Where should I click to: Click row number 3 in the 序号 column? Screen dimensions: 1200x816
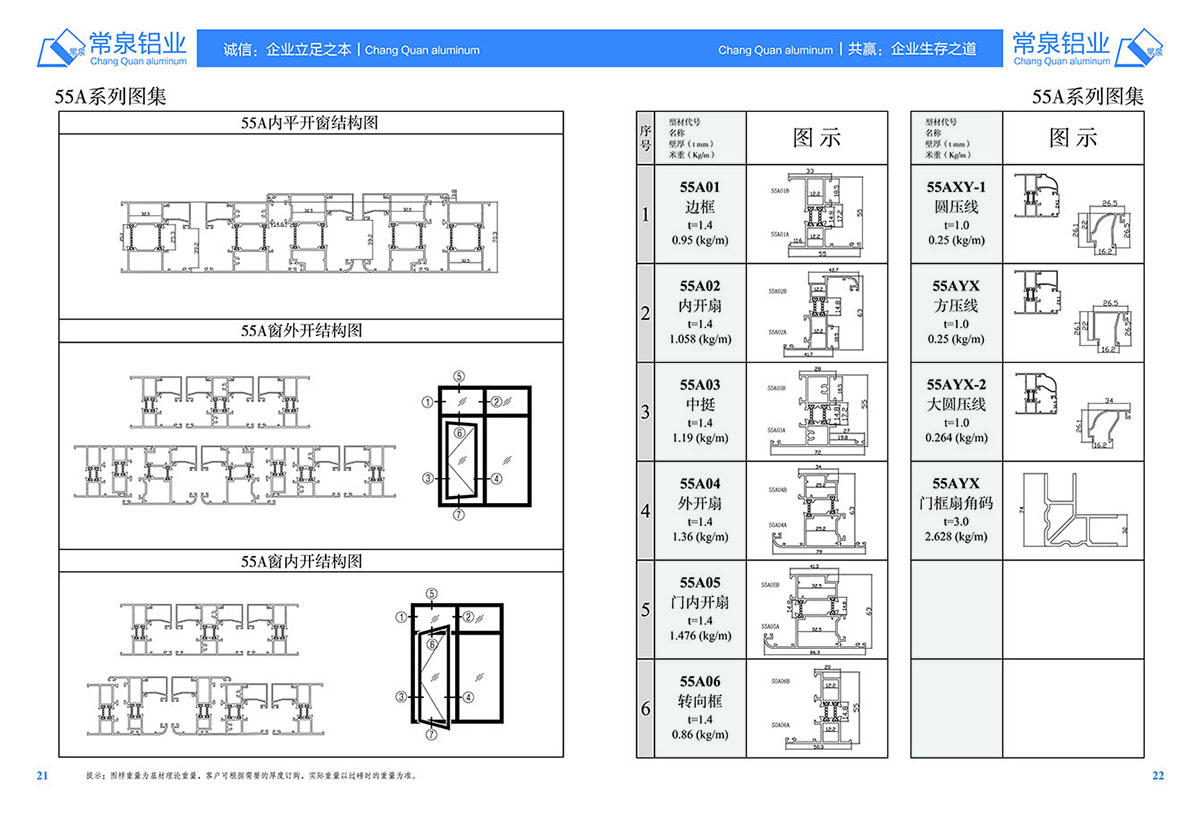[645, 412]
